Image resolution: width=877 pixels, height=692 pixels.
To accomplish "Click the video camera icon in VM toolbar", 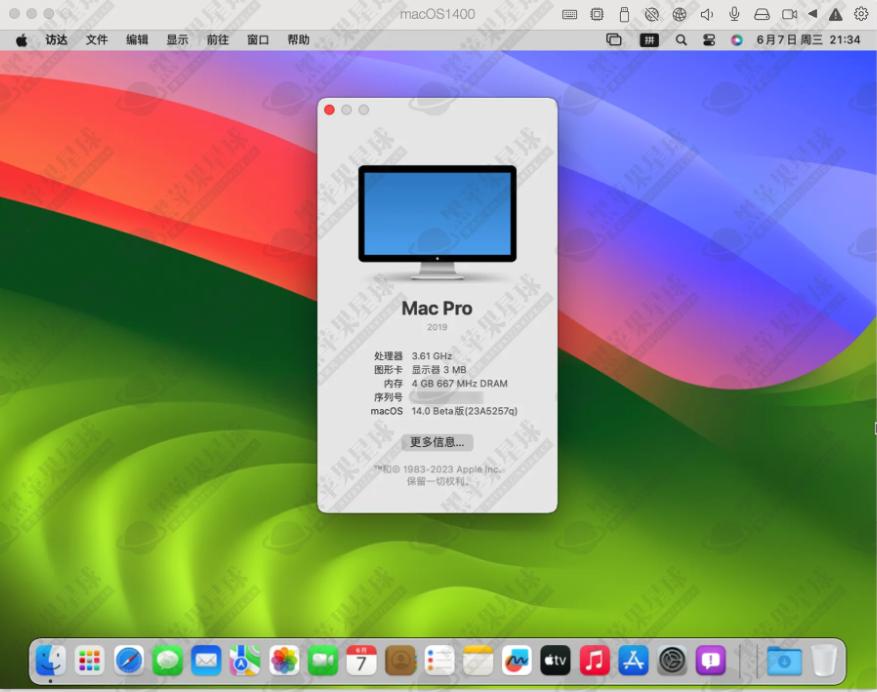I will (x=789, y=15).
